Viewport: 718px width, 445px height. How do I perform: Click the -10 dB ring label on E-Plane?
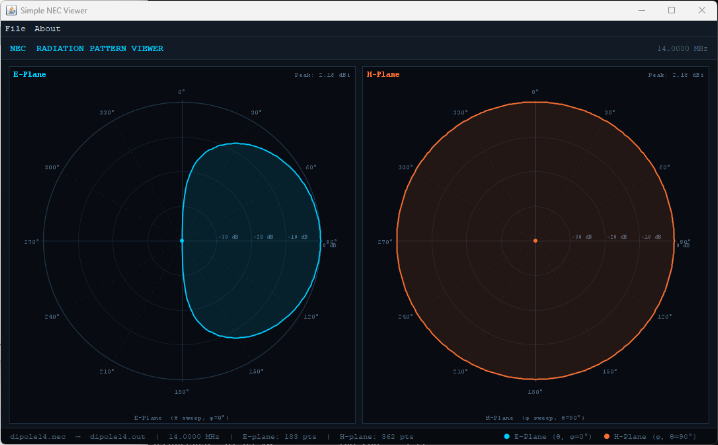[298, 237]
